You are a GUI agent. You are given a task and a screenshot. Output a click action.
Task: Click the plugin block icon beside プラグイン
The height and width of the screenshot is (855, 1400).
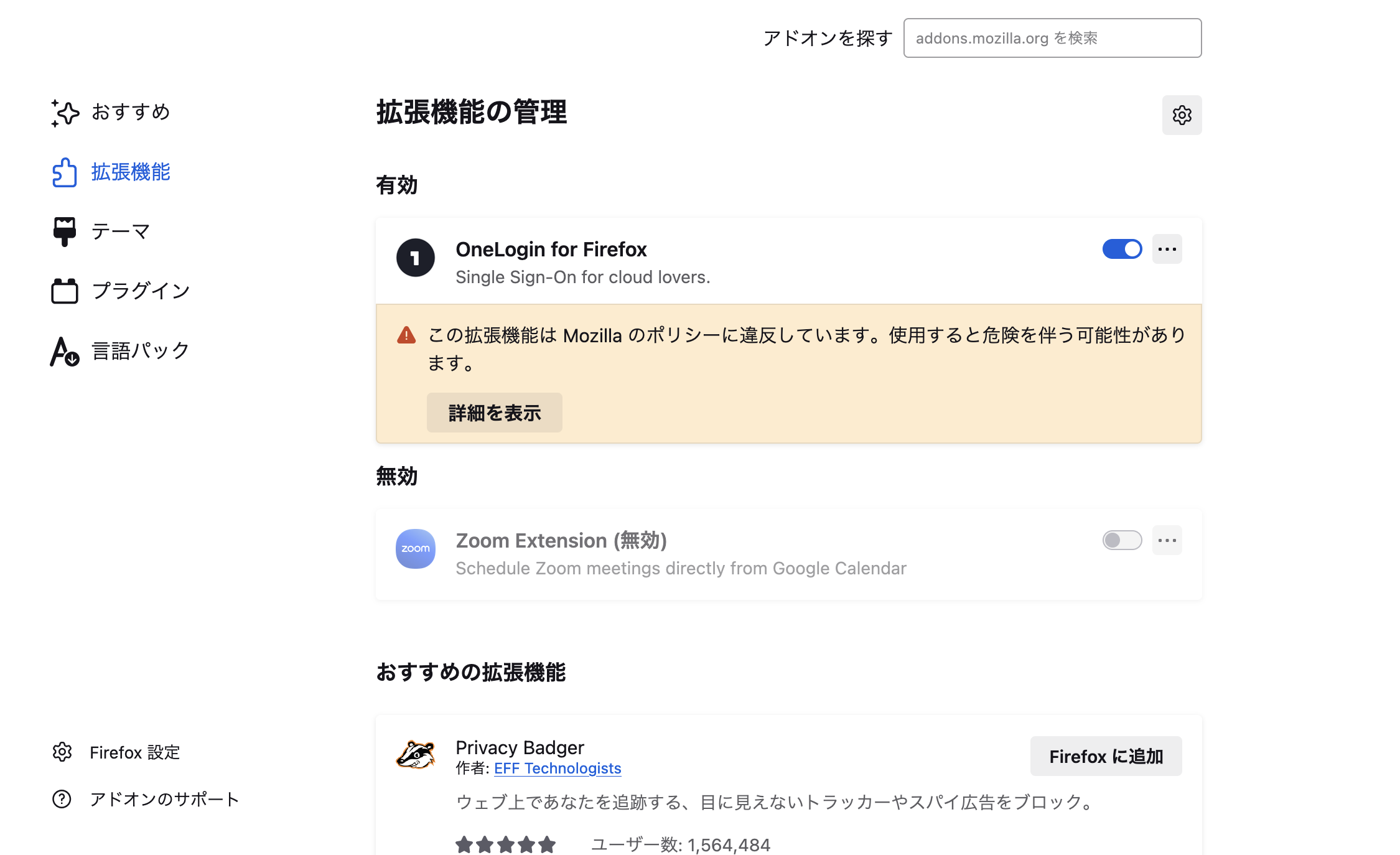click(65, 291)
